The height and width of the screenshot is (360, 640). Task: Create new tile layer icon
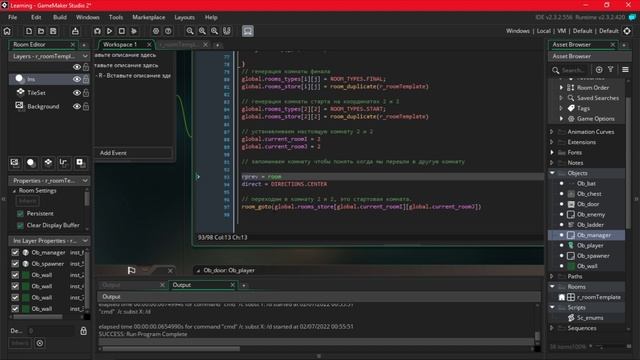point(48,162)
